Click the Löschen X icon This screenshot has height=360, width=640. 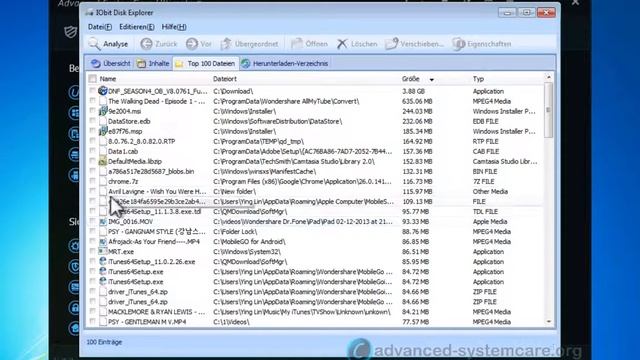pyautogui.click(x=342, y=44)
